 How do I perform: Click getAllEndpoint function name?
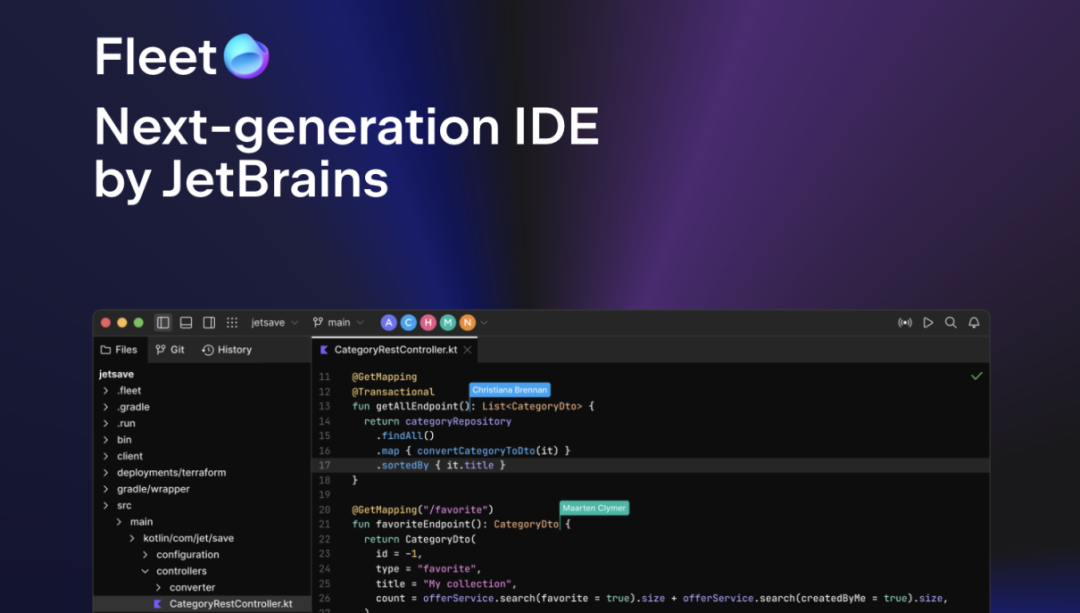[417, 406]
